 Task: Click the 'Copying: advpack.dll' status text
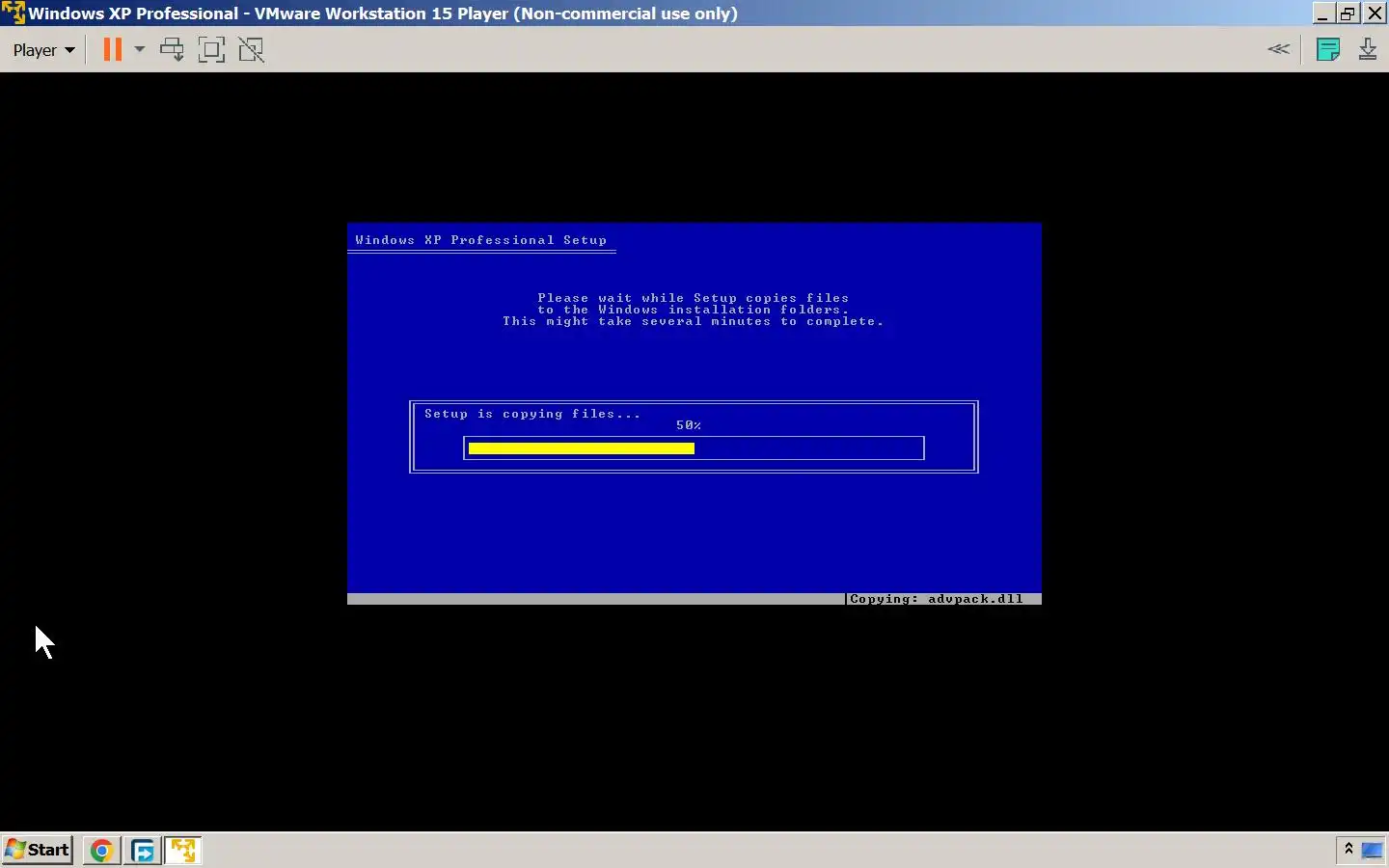point(937,599)
